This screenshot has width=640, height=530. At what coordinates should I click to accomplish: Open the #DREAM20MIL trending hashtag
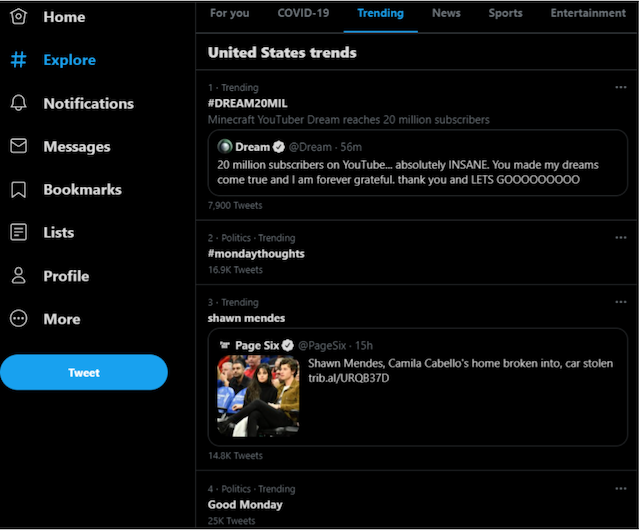click(x=247, y=103)
